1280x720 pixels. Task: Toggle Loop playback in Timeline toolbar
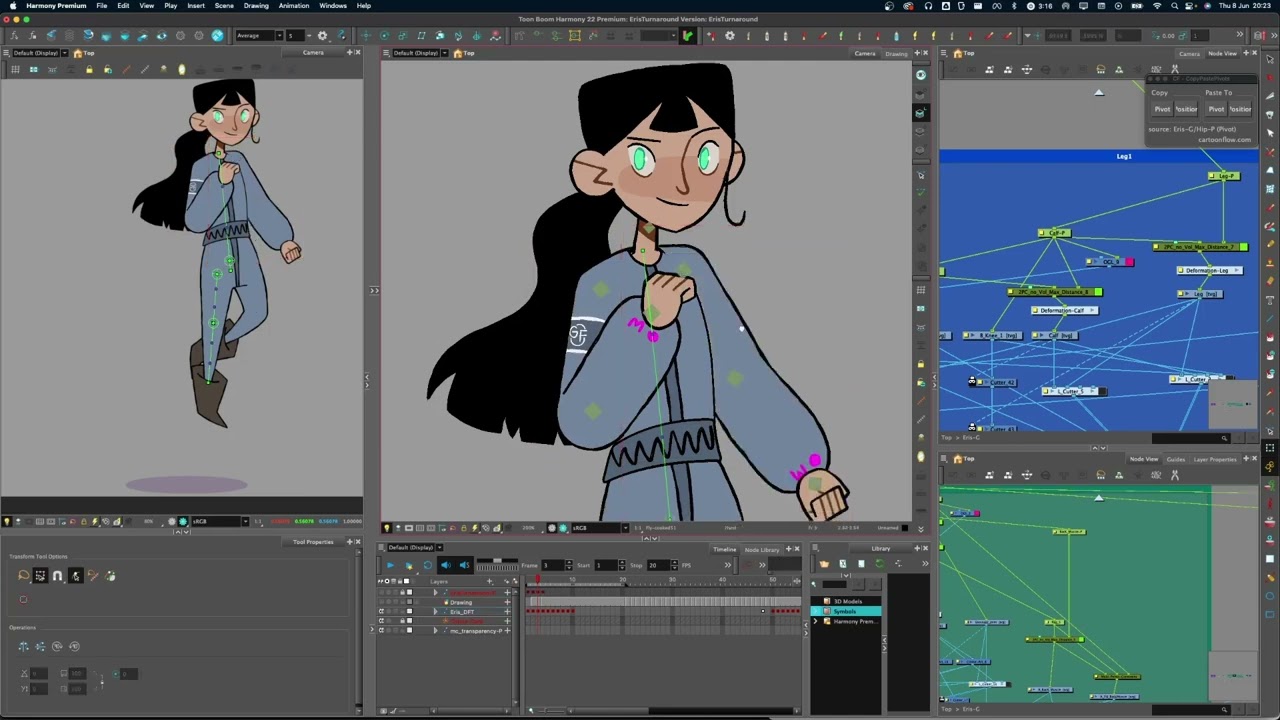[x=427, y=565]
